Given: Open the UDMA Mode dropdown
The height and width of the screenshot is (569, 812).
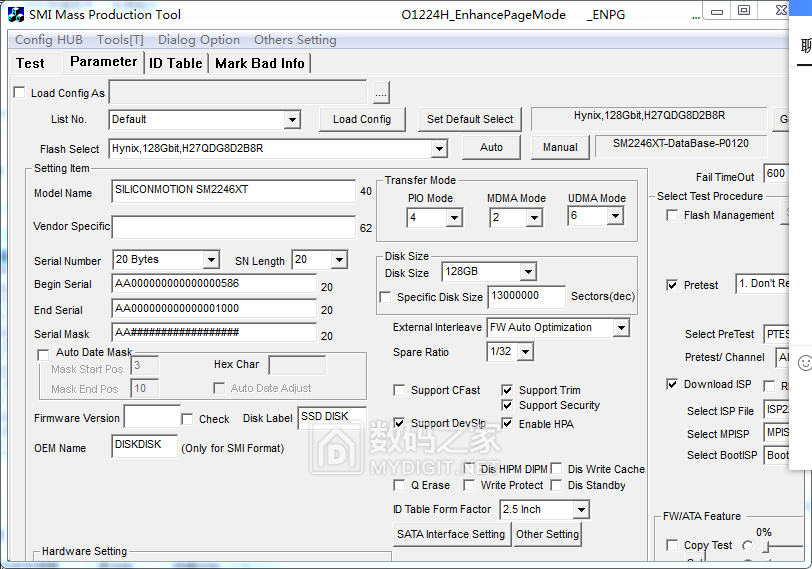Looking at the screenshot, I should (615, 216).
